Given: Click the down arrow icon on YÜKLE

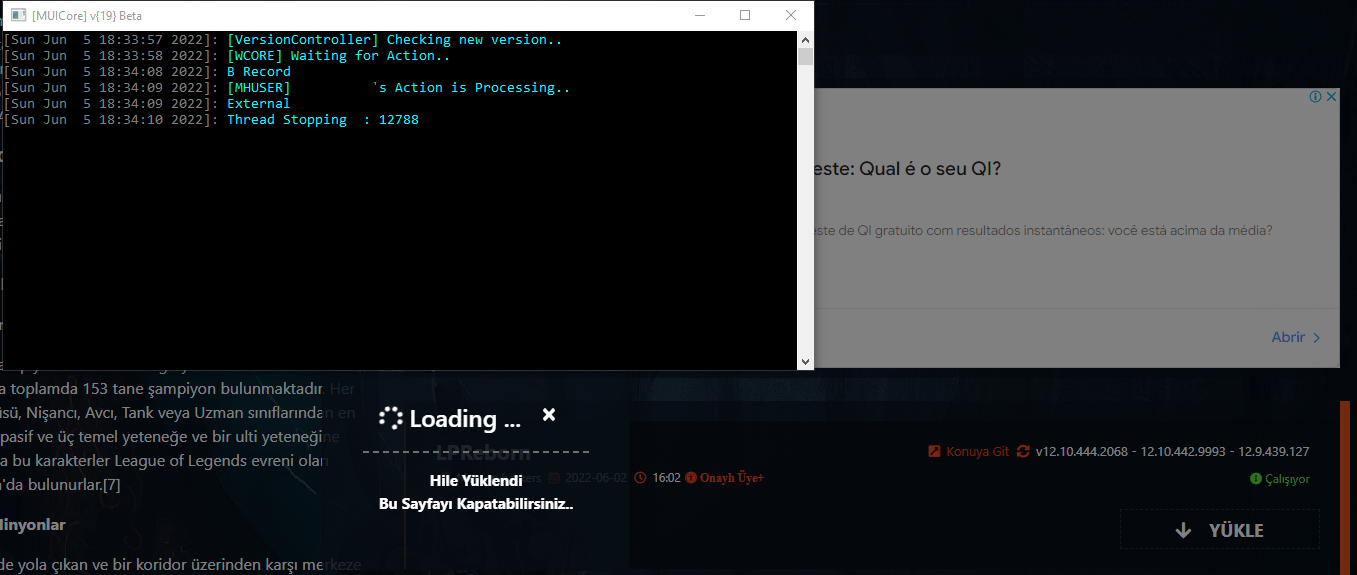Looking at the screenshot, I should pos(1183,530).
